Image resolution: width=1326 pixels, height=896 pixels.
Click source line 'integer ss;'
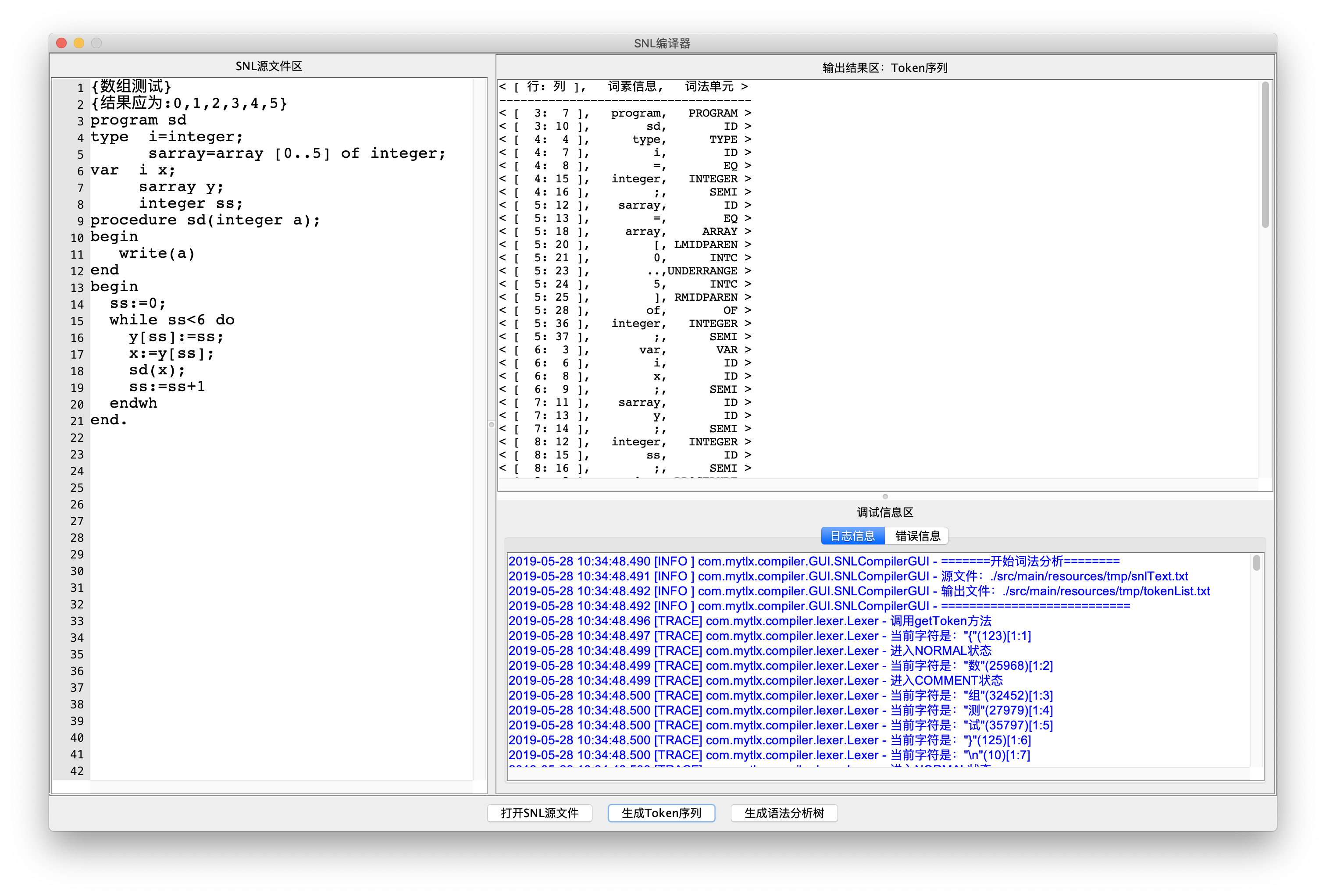191,203
